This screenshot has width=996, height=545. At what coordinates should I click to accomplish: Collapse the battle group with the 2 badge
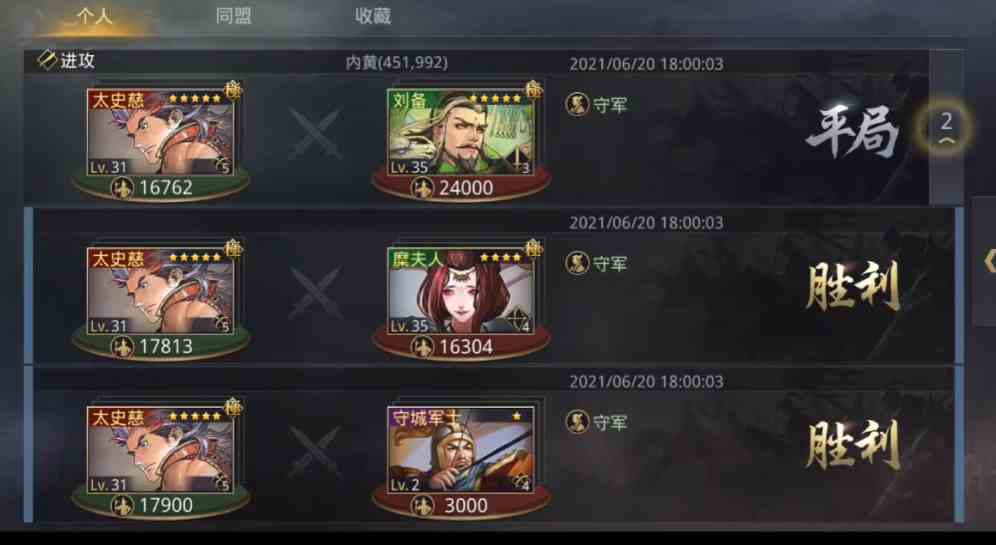pos(946,126)
